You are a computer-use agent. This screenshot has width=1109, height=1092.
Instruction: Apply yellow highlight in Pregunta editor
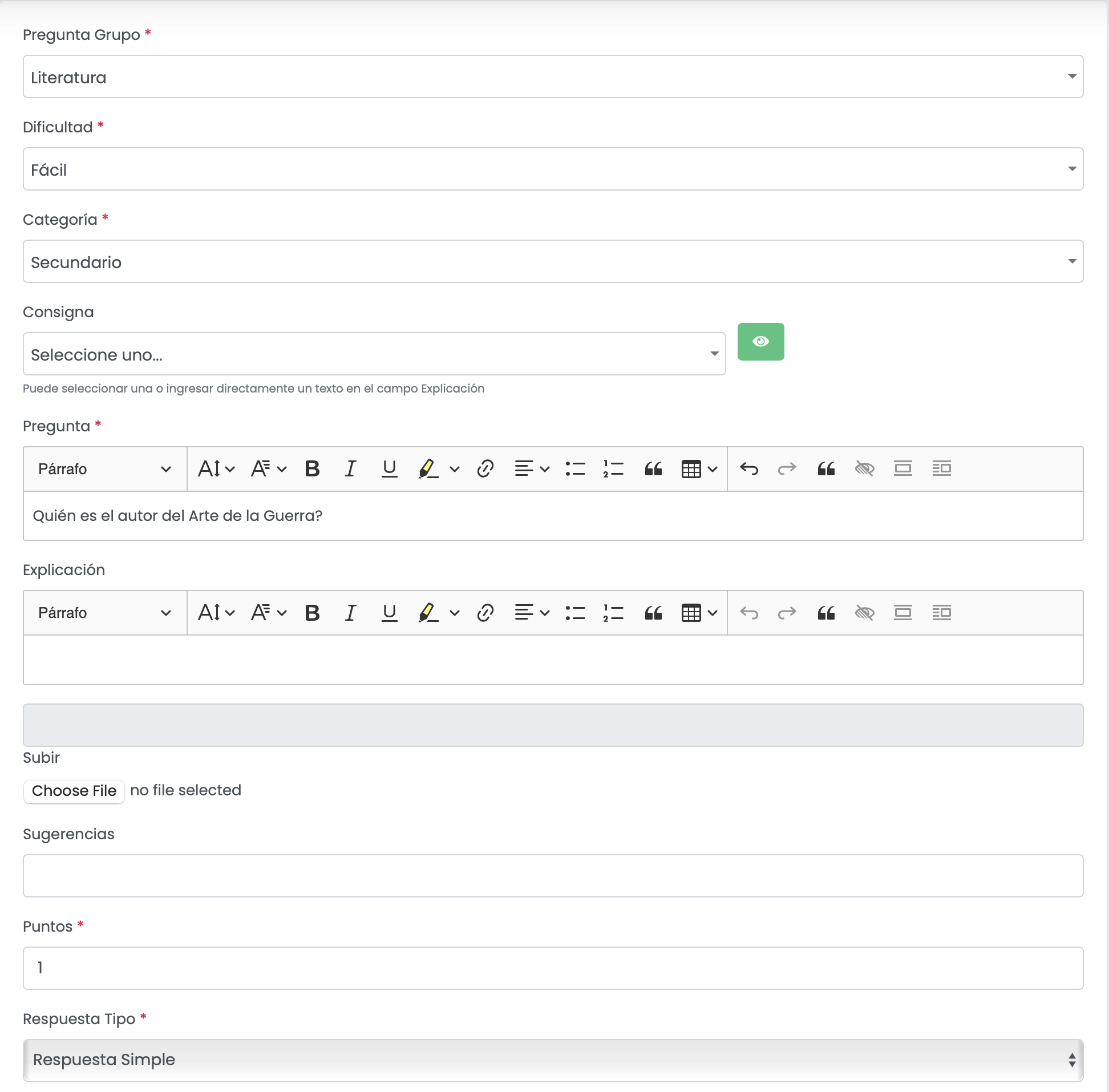click(428, 469)
